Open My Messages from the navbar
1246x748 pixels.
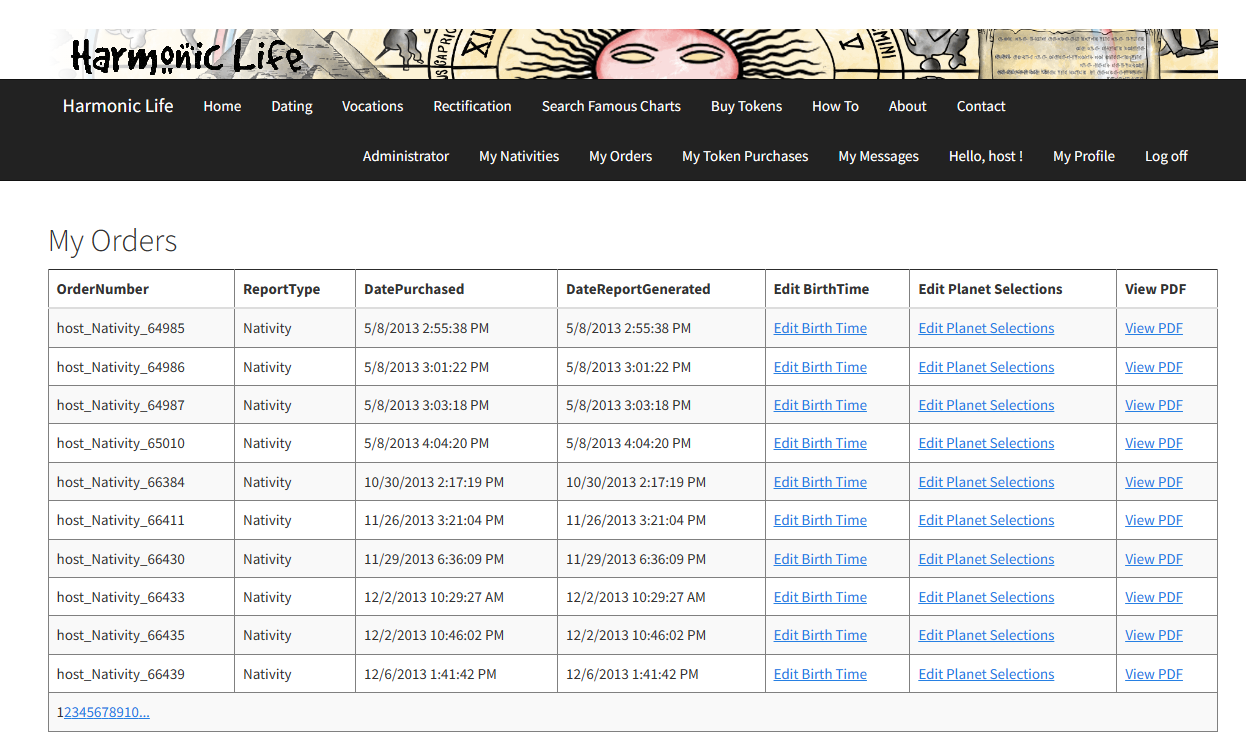[878, 156]
